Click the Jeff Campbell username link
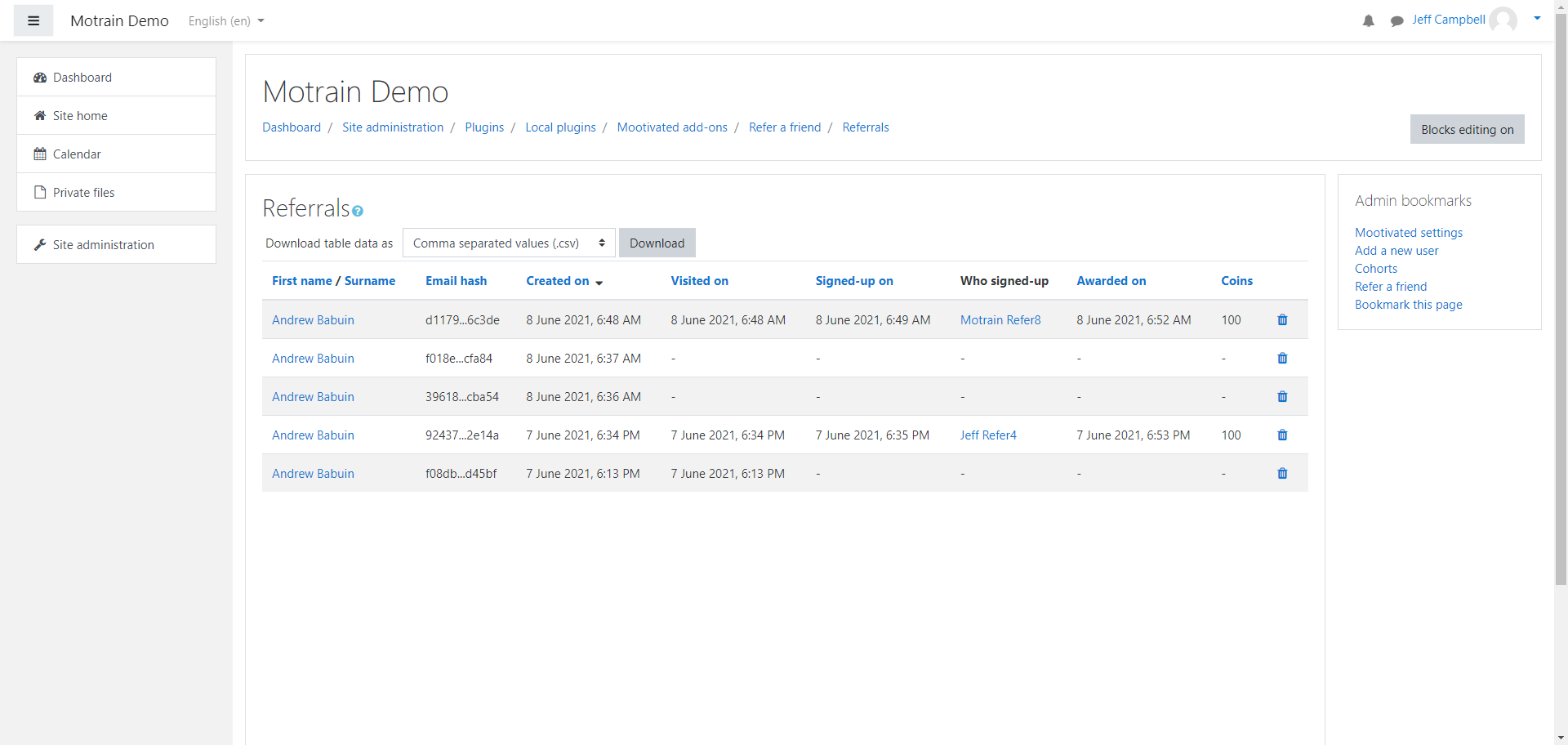 (x=1449, y=20)
